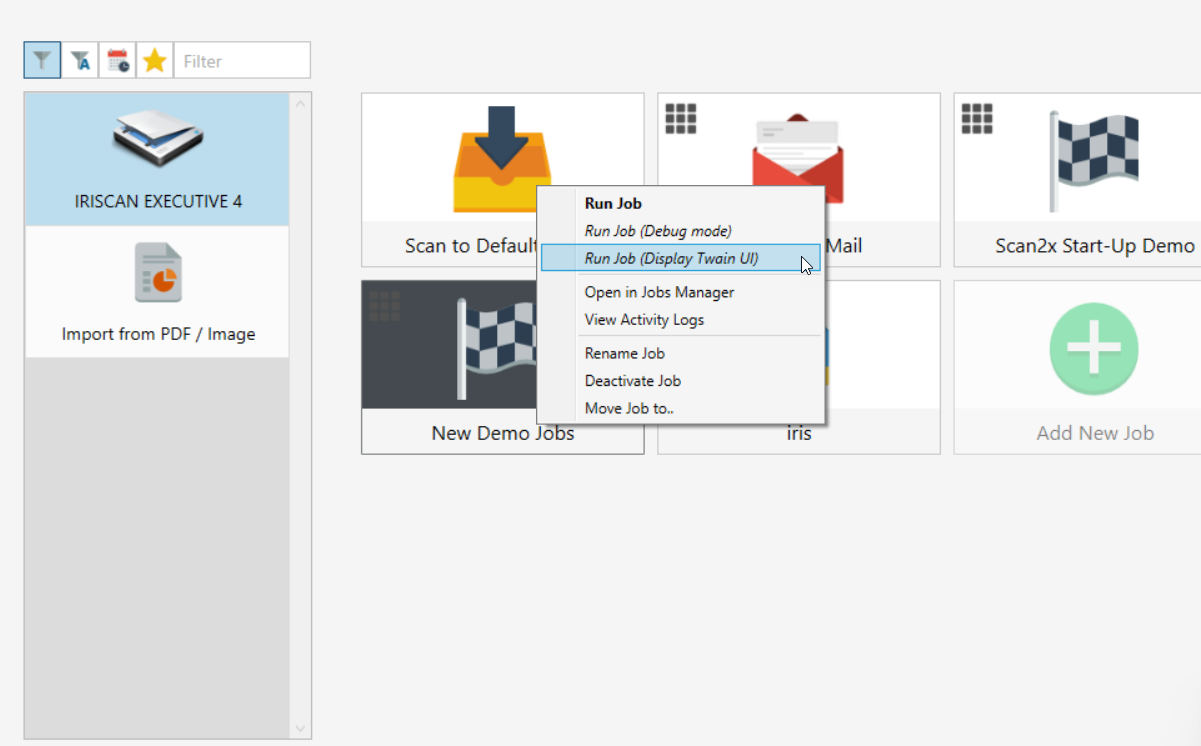Select Import from PDF / Image source
Screen dimensions: 1201x746
point(157,292)
